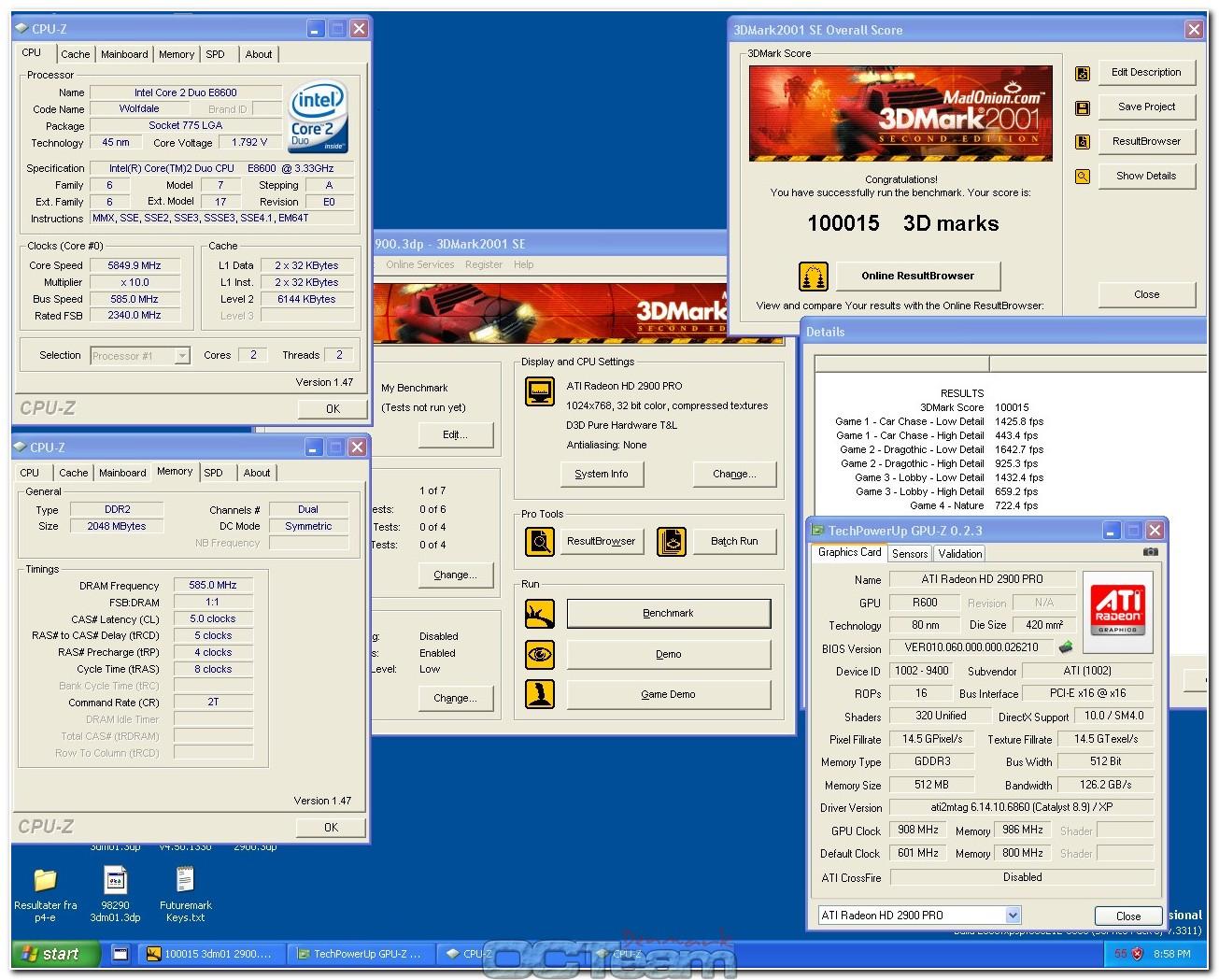Viewport: 1219px width, 980px height.
Task: Click the Edit button under My Benchmark
Action: pos(455,434)
